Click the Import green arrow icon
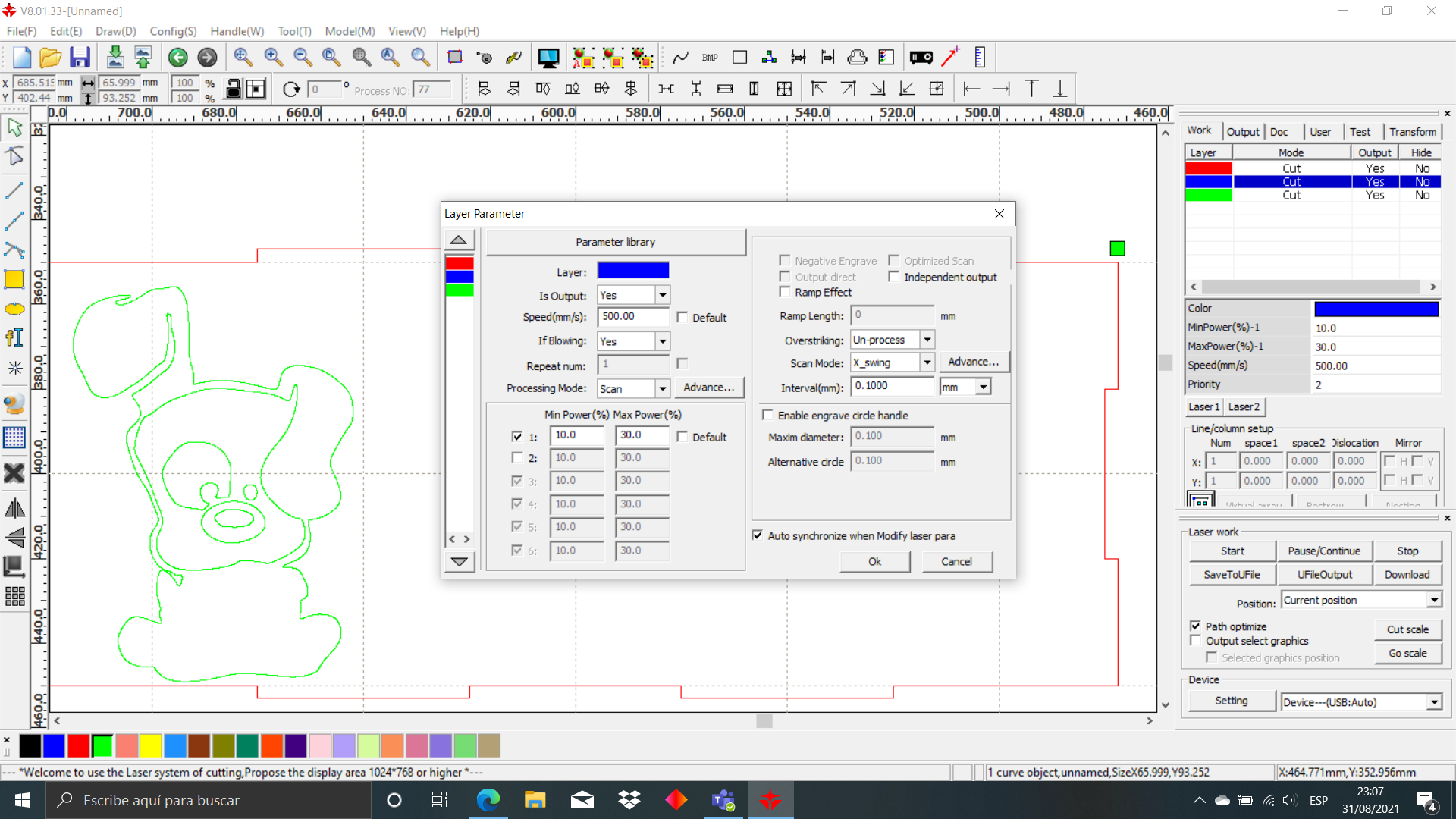Image resolution: width=1456 pixels, height=819 pixels. pyautogui.click(x=115, y=58)
